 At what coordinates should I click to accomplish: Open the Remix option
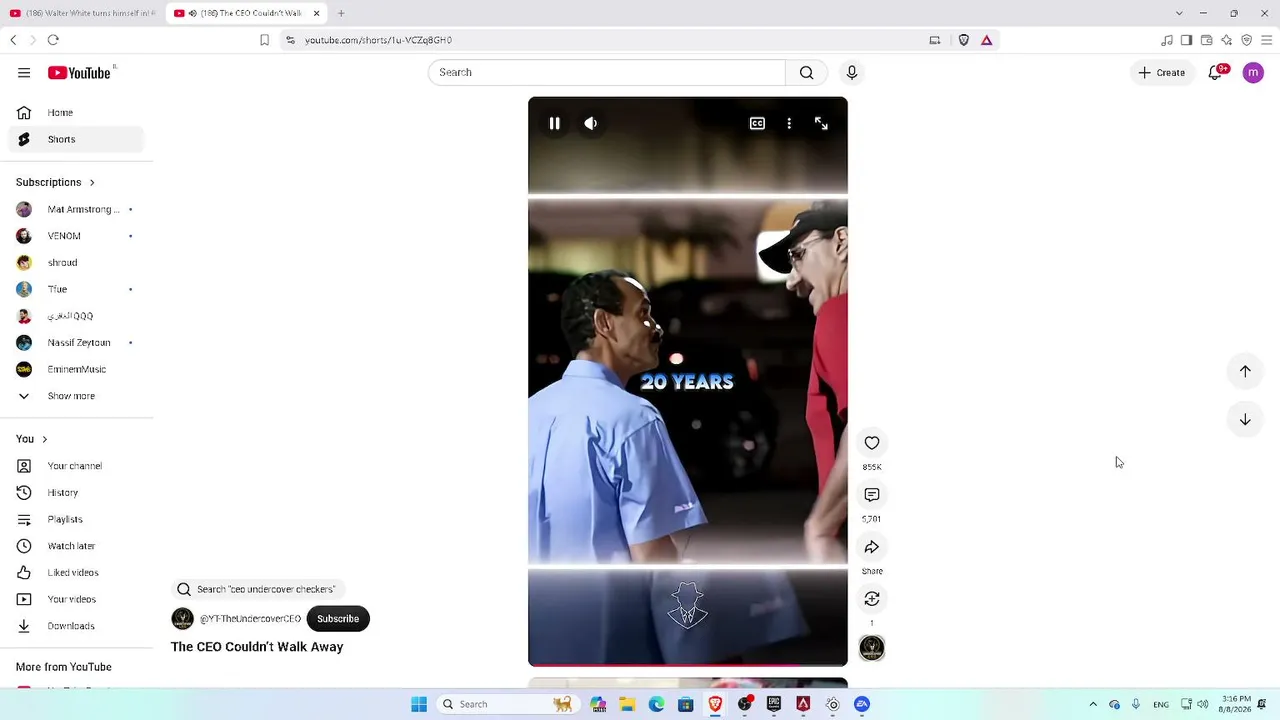pyautogui.click(x=872, y=598)
